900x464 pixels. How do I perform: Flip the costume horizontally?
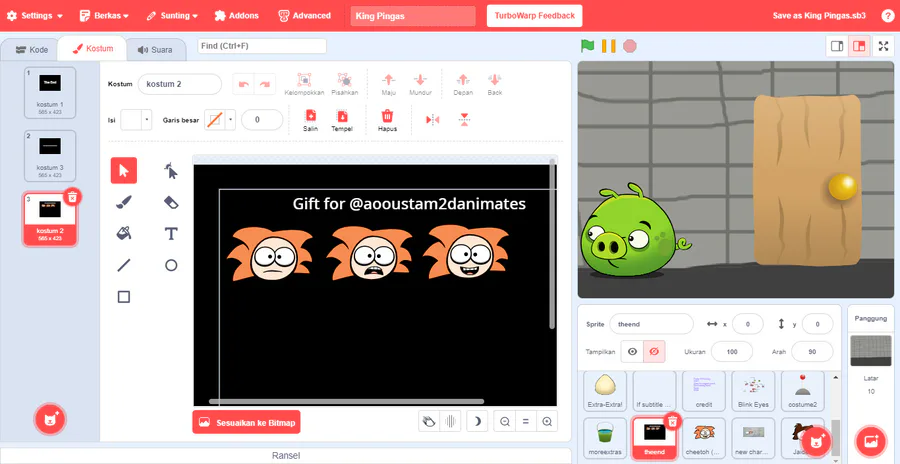coord(432,119)
